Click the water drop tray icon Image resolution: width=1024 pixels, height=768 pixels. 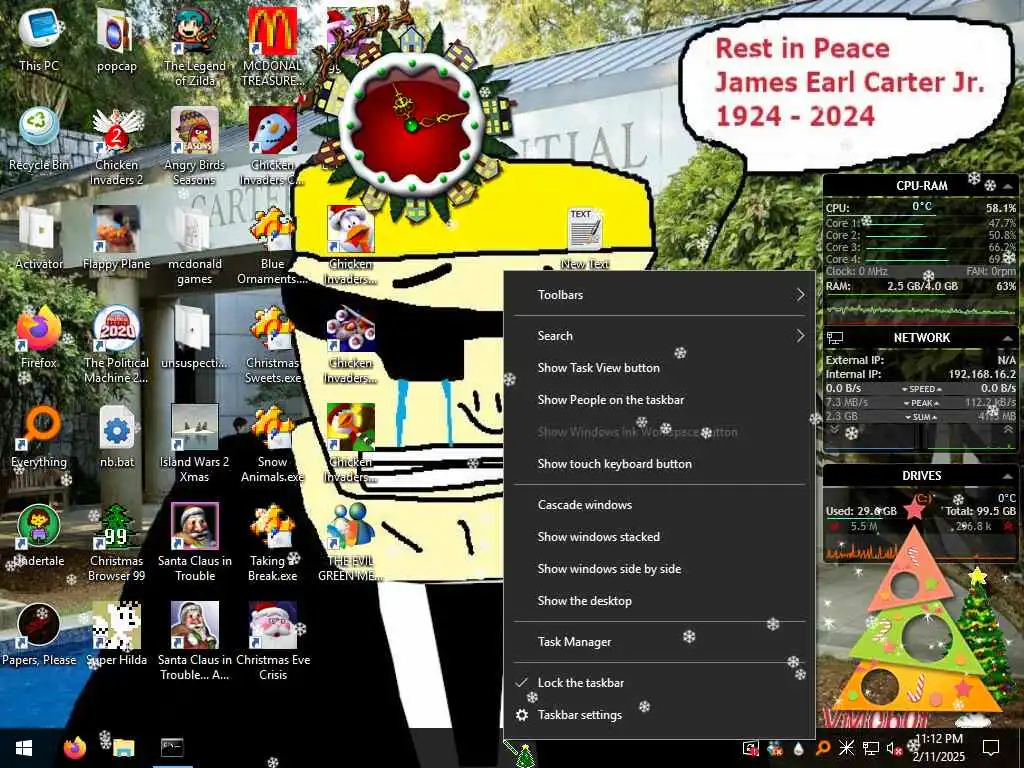[798, 748]
